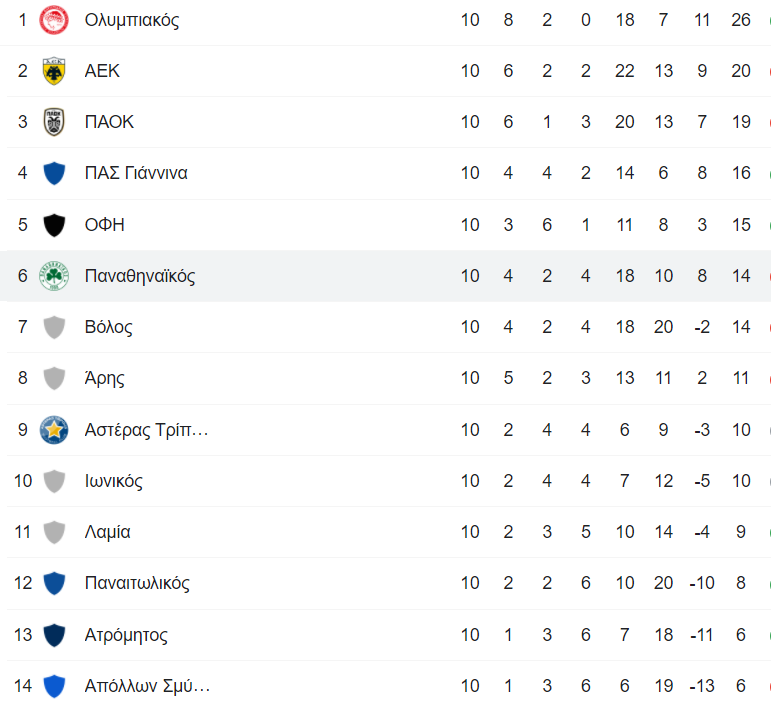Click the ΠΑΟΚ black and white crest
771x706 pixels.
pos(54,122)
